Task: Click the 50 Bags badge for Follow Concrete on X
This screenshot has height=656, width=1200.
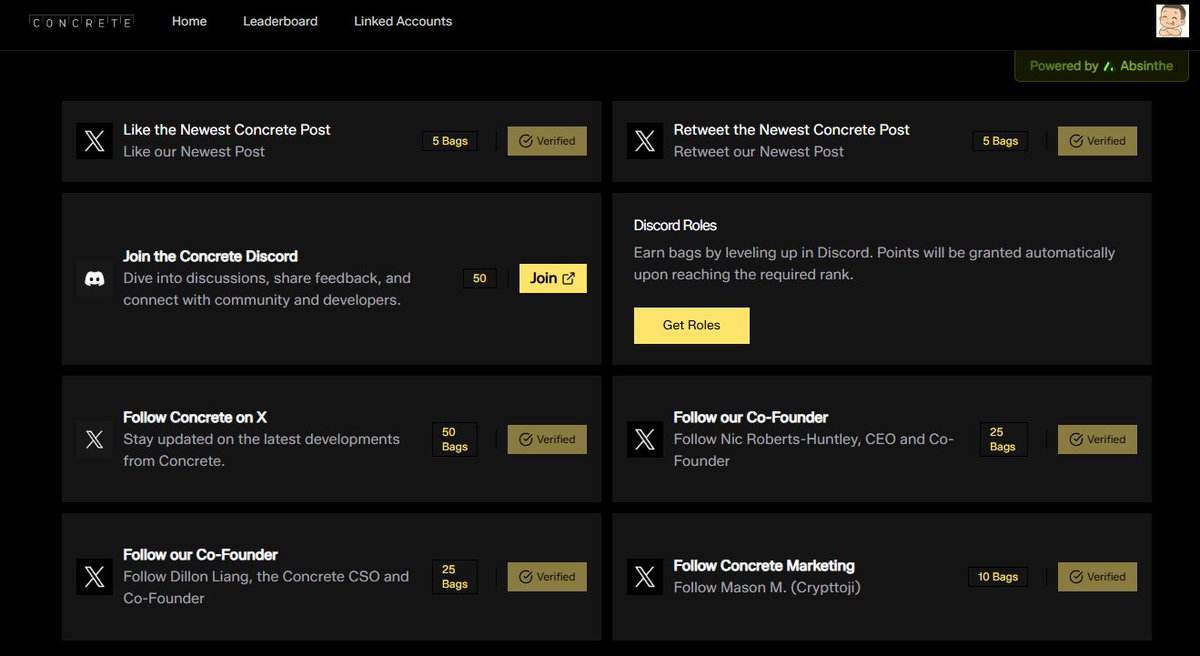Action: tap(455, 439)
